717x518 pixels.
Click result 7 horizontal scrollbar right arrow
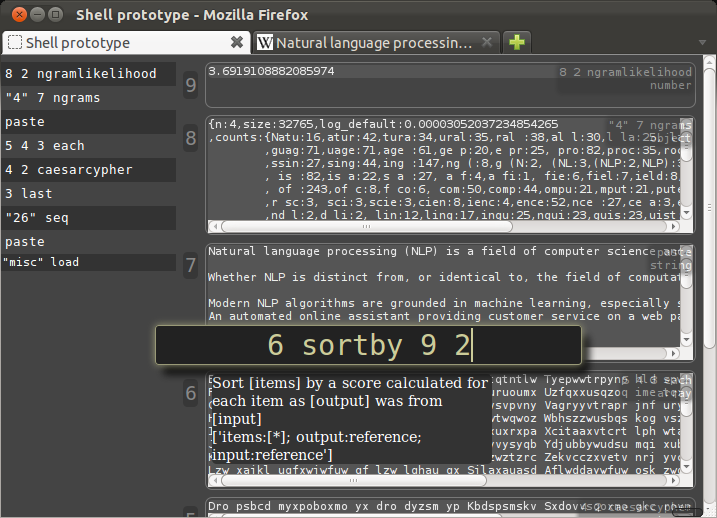click(x=674, y=353)
